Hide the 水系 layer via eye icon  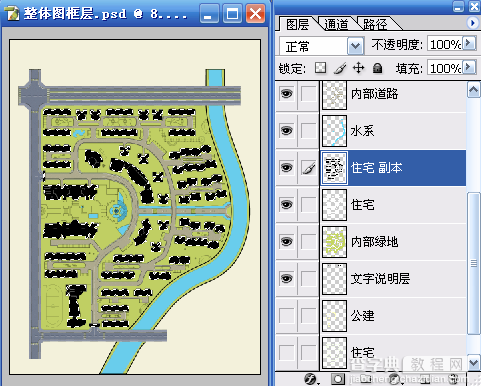(x=286, y=131)
